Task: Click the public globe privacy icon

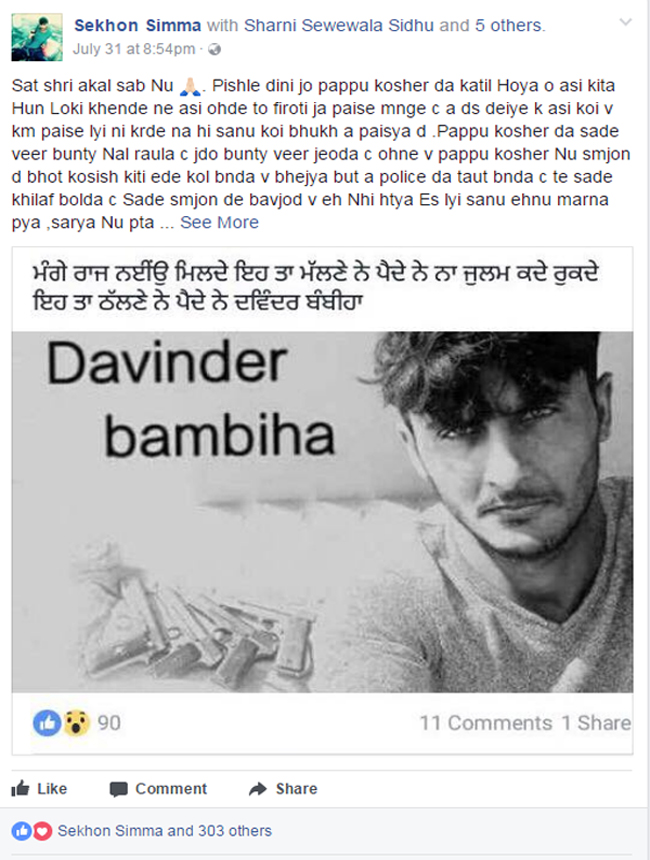Action: click(214, 49)
